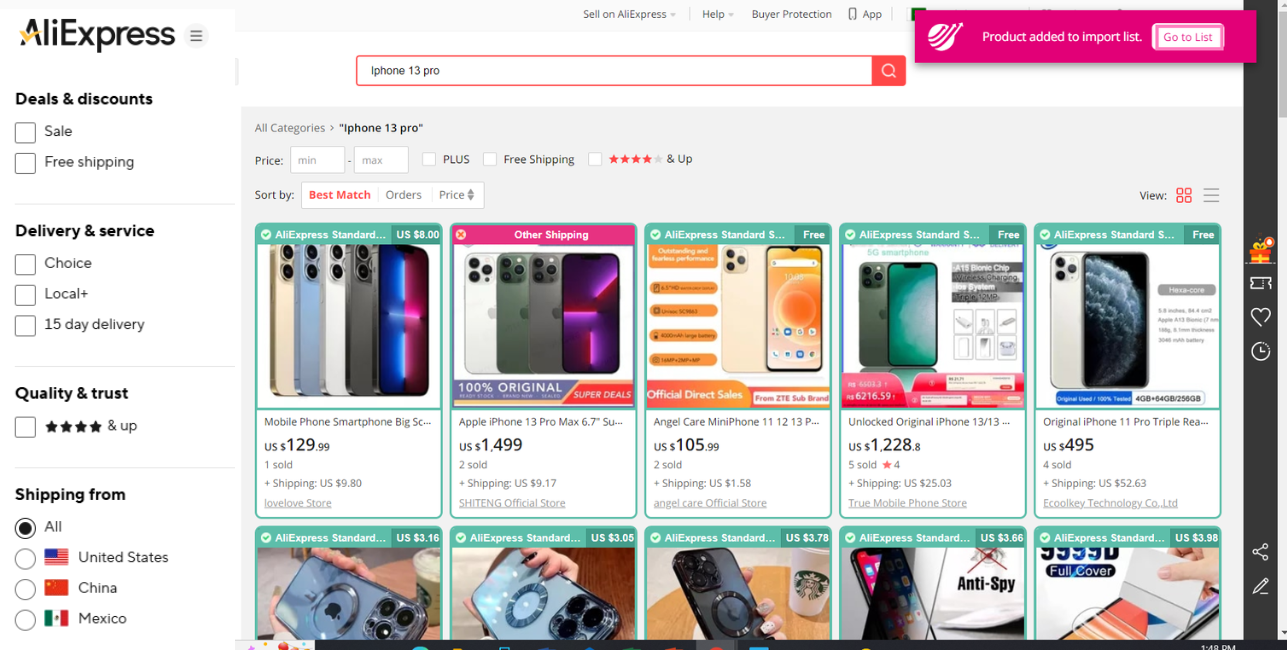Open lovelove Store link
Screen dimensions: 1287x660
298,503
